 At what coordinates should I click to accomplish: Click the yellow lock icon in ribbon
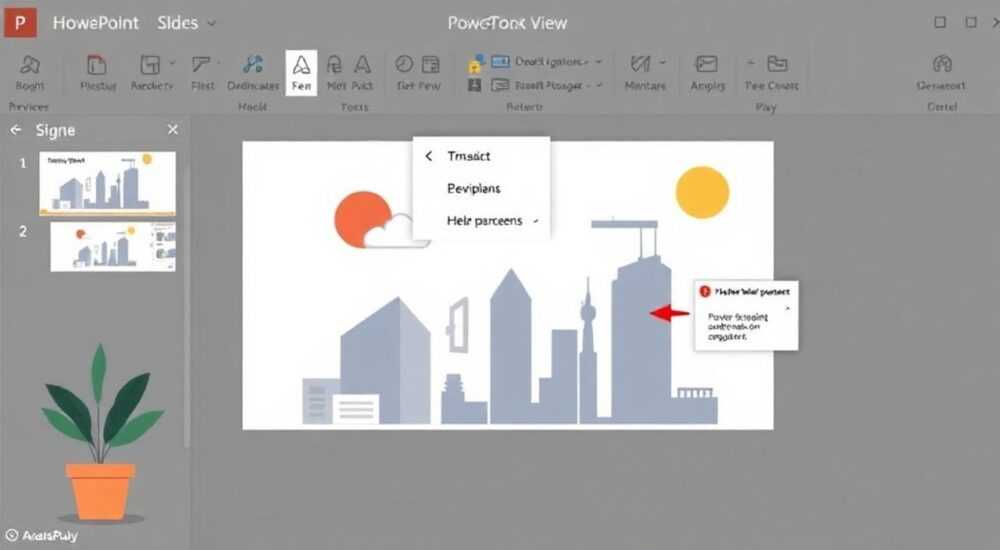pyautogui.click(x=476, y=64)
